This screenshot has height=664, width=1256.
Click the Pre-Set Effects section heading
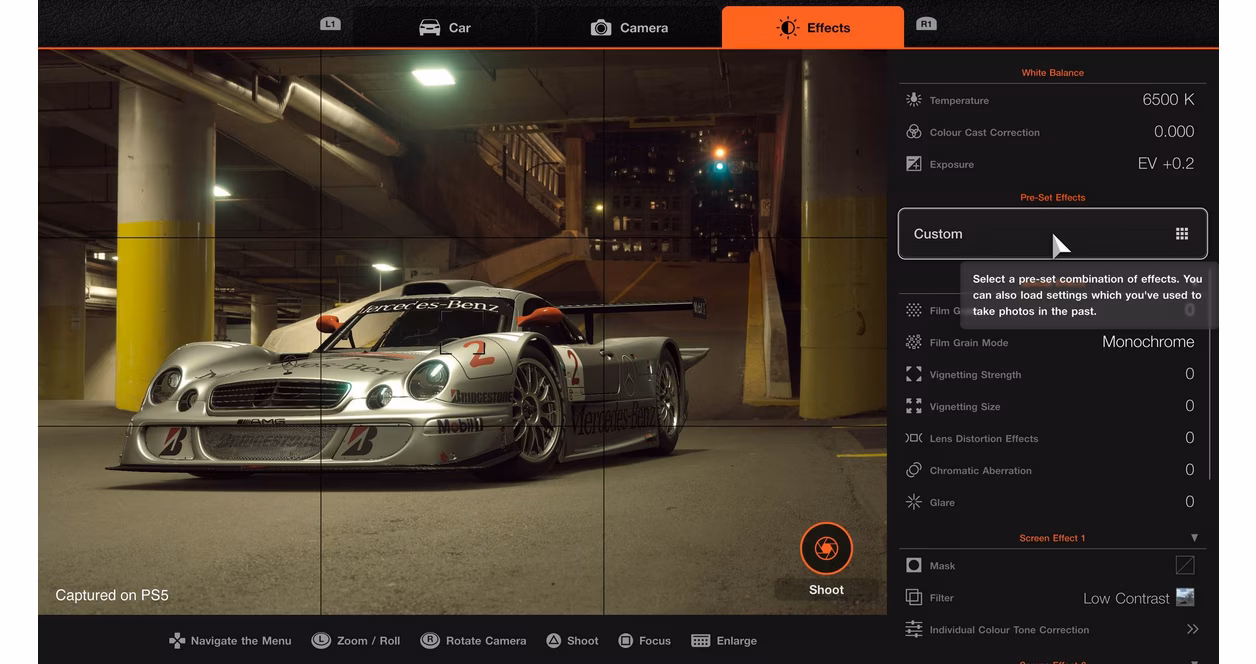click(x=1052, y=198)
